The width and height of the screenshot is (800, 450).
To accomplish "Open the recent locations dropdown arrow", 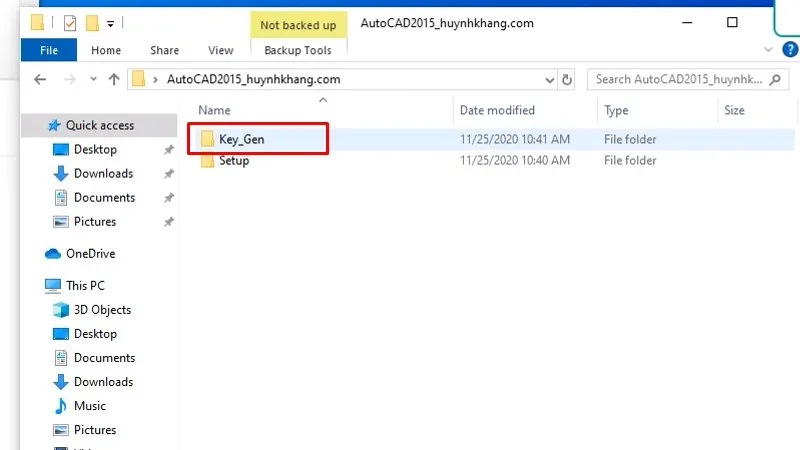I will tap(92, 79).
